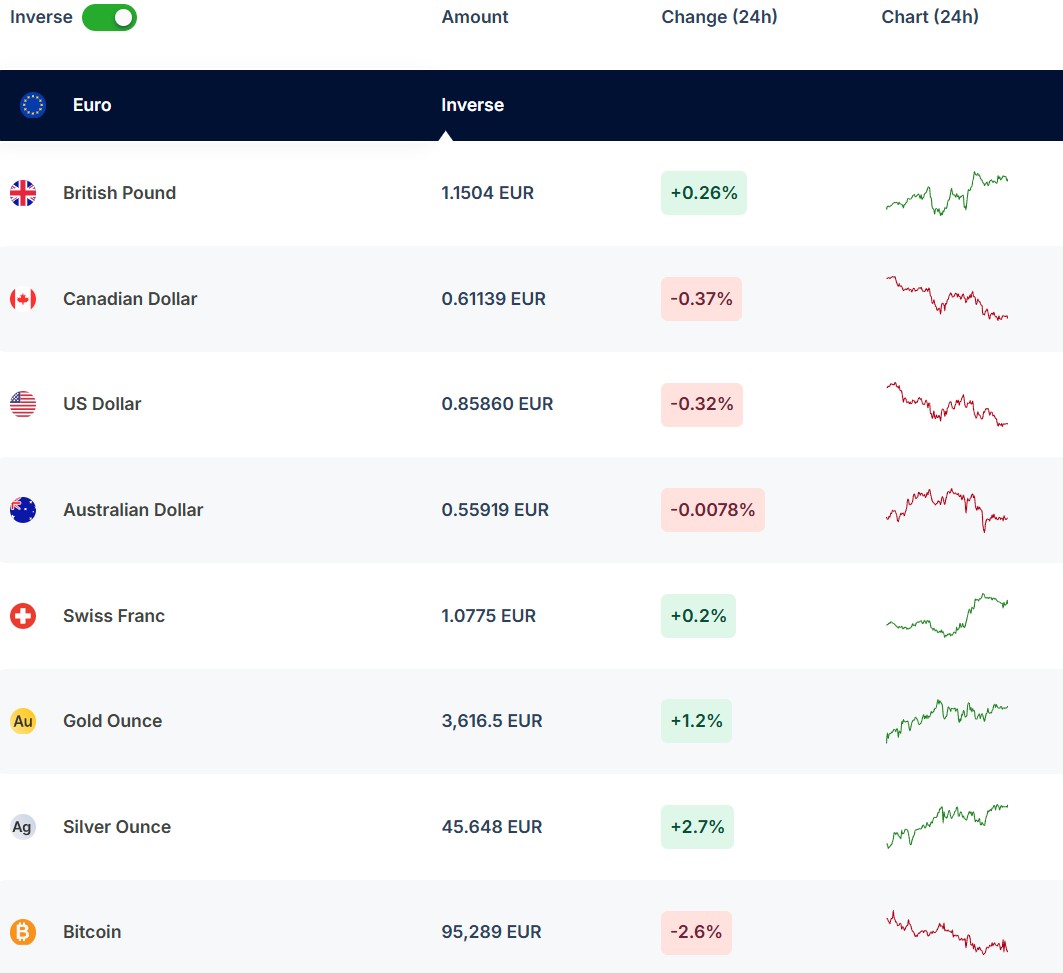The width and height of the screenshot is (1063, 973).
Task: Toggle the Inverse switch off
Action: click(109, 17)
